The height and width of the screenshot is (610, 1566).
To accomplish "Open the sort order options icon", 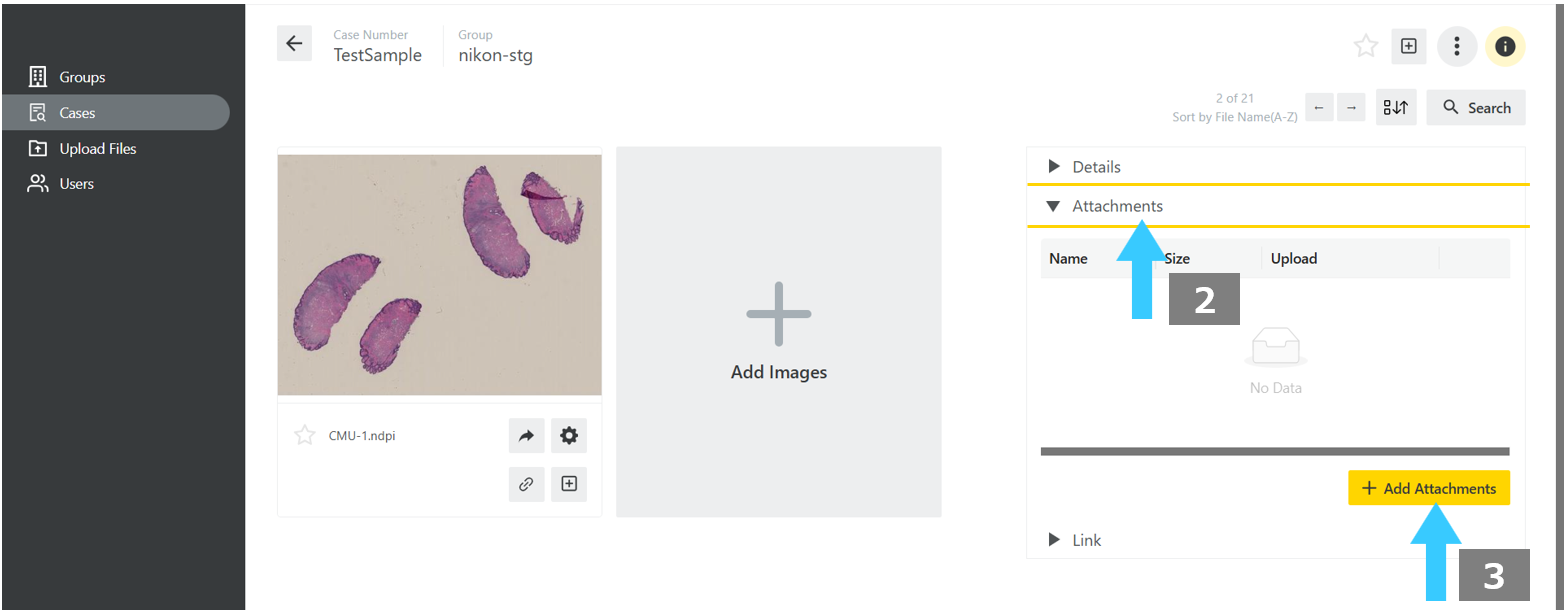I will click(x=1395, y=107).
